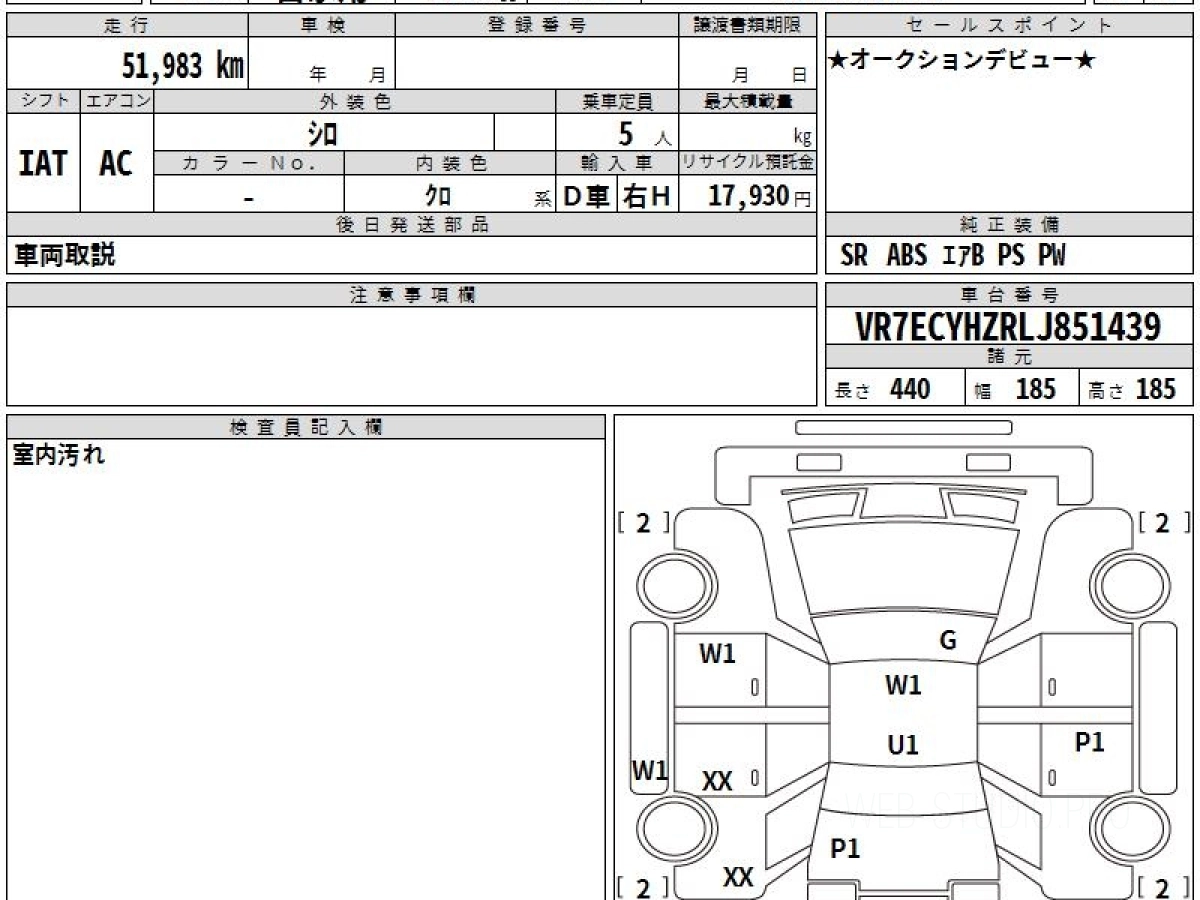Click the 登録番号 header cell
Image resolution: width=1200 pixels, height=900 pixels.
[x=536, y=27]
